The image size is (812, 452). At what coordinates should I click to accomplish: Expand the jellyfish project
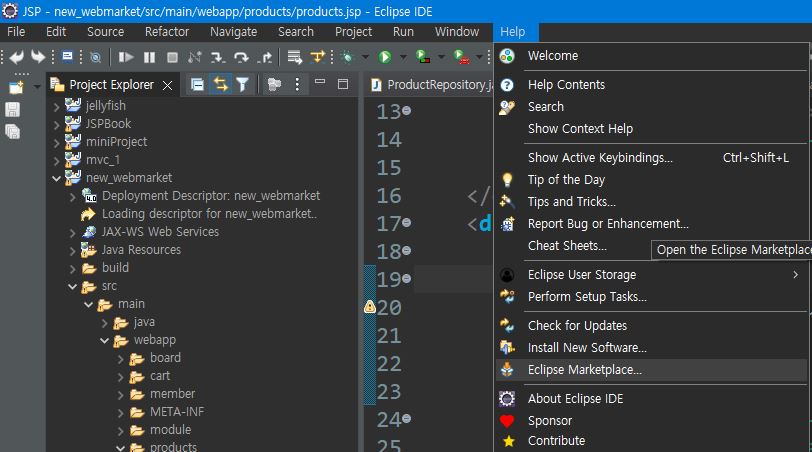(x=56, y=107)
